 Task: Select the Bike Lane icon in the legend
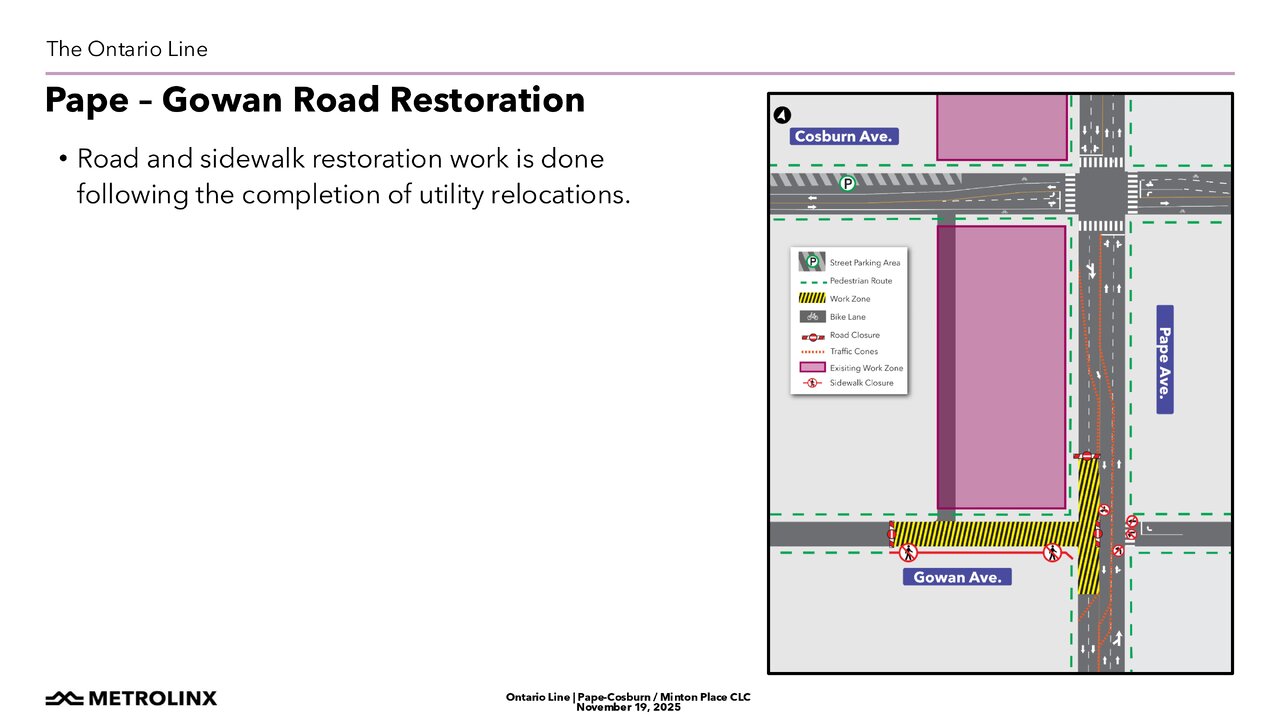pos(812,317)
